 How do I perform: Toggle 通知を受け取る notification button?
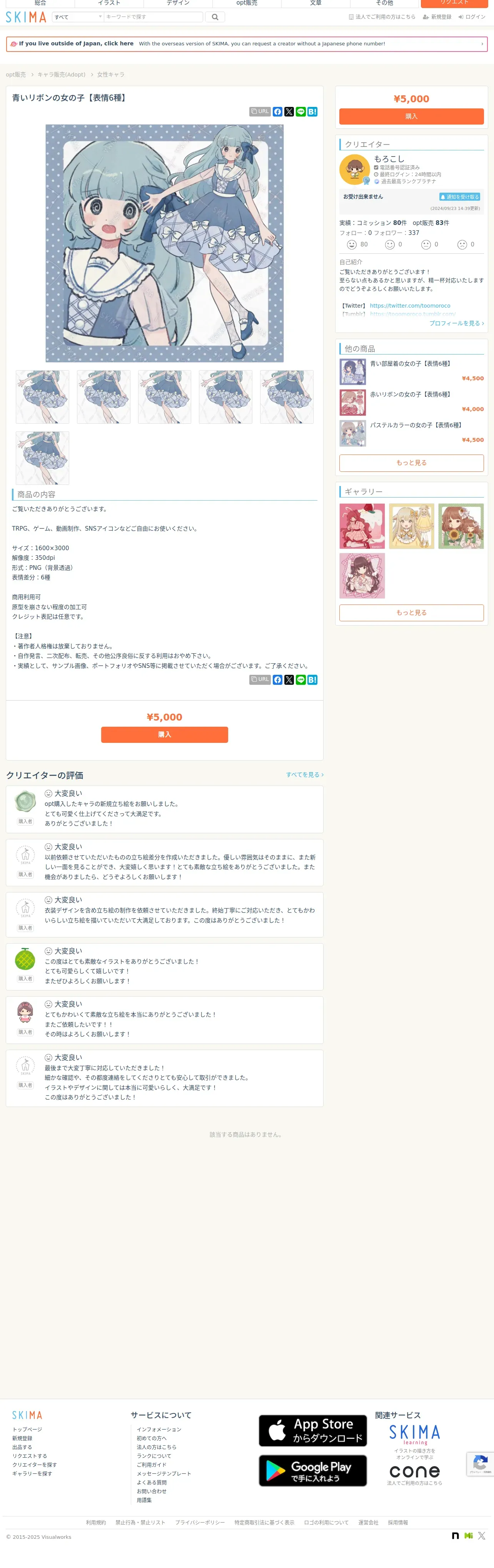460,197
